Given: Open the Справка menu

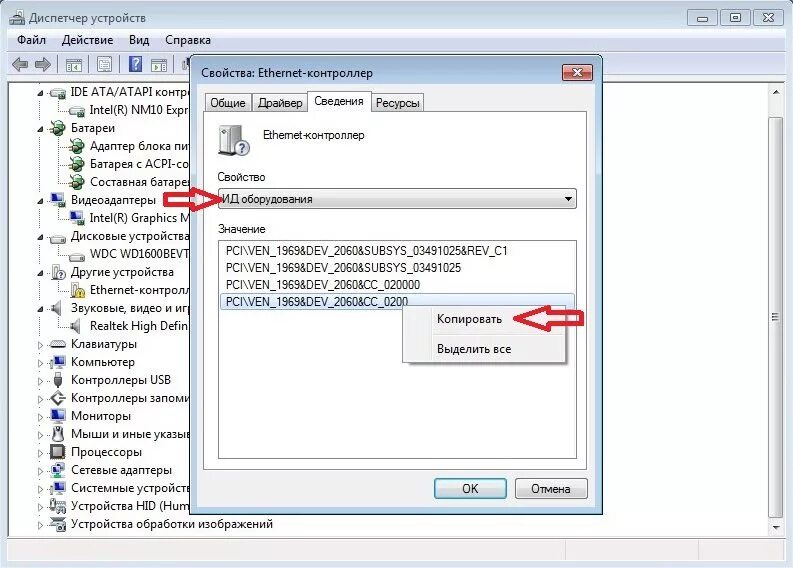Looking at the screenshot, I should (188, 40).
